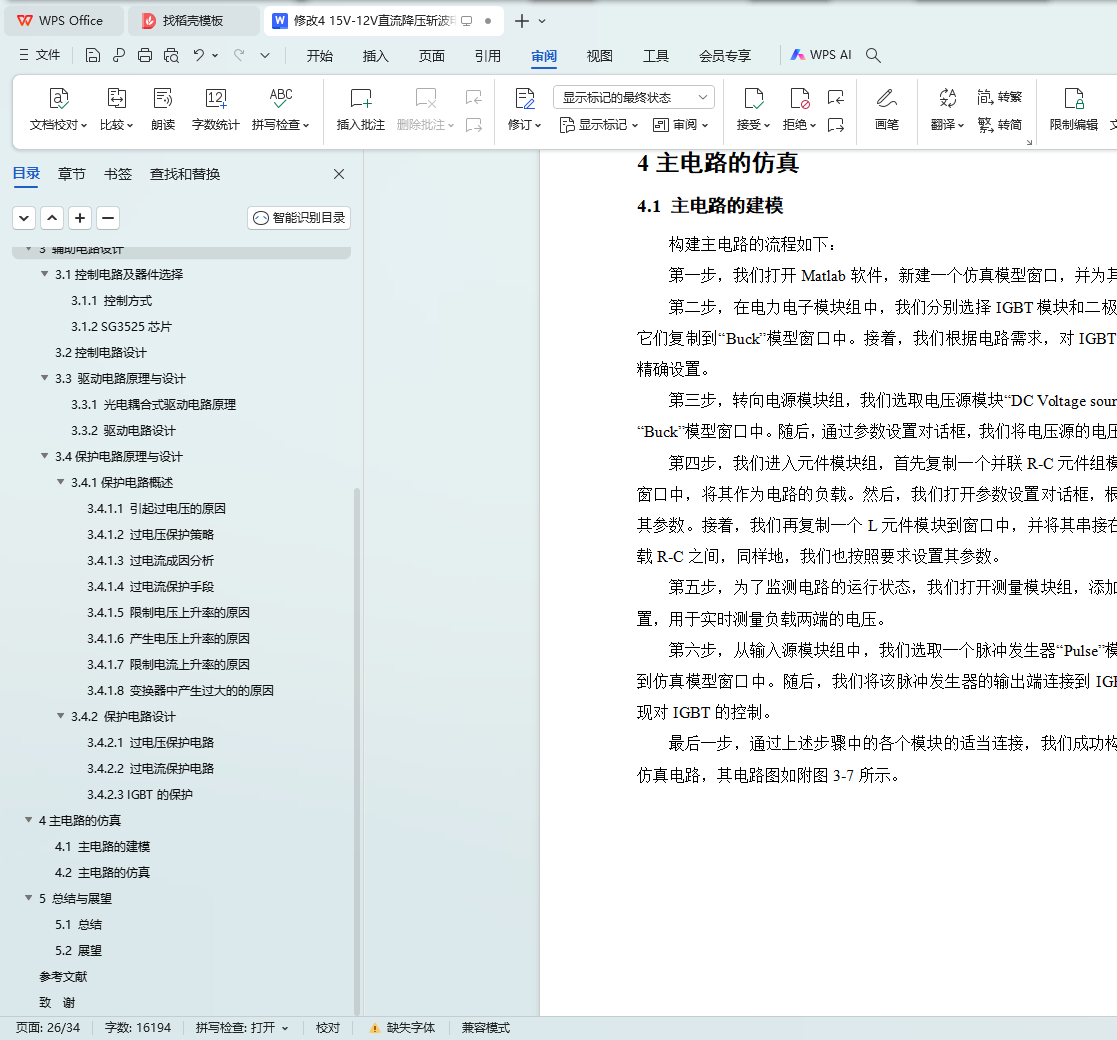Image resolution: width=1117 pixels, height=1040 pixels.
Task: Jump to 3.4.1.3 过电流成因分析 heading
Action: click(x=150, y=561)
